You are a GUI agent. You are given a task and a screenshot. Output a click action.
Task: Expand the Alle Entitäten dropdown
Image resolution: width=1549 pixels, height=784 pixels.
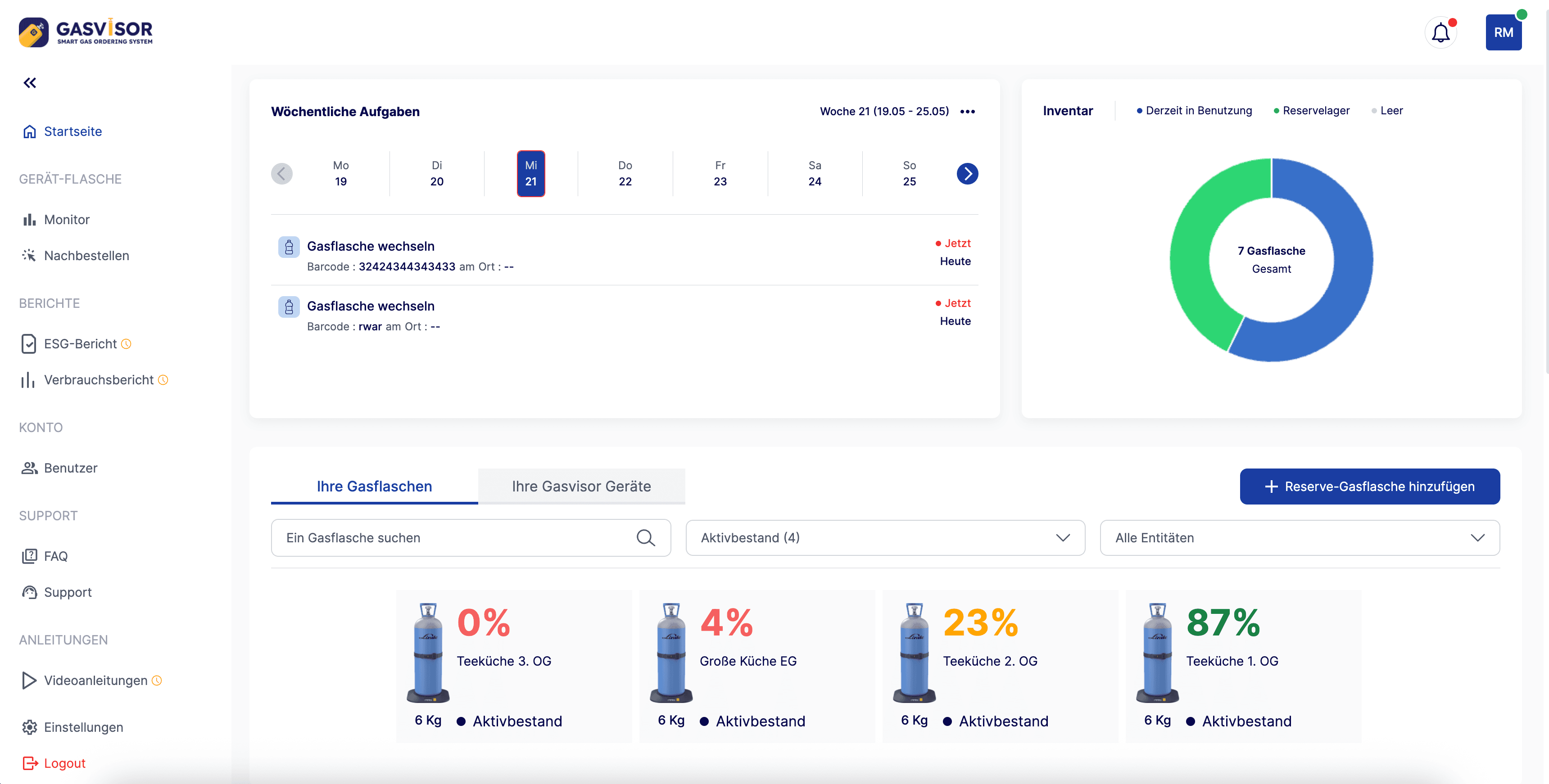(1300, 537)
